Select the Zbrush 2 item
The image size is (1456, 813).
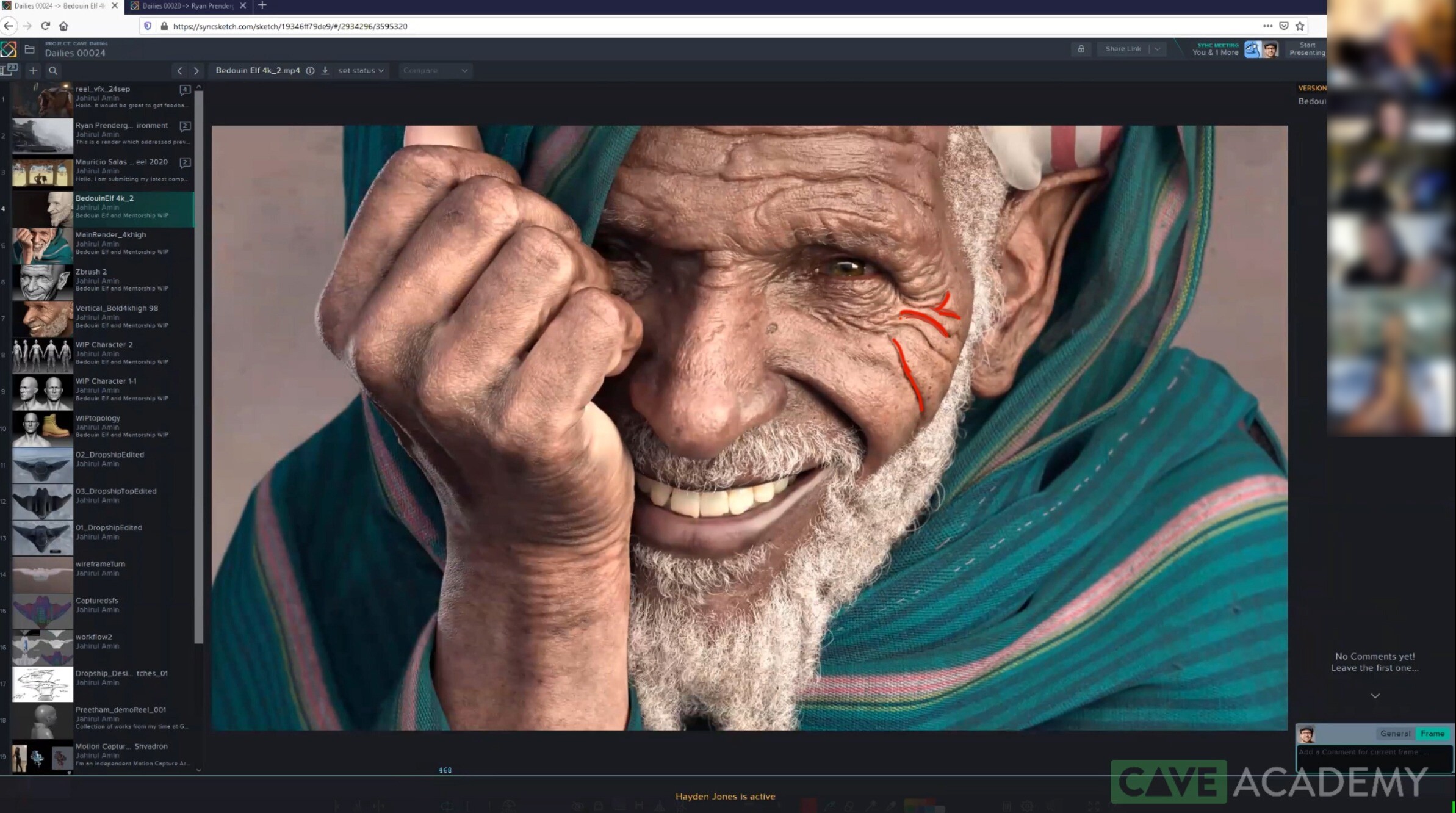(x=103, y=281)
